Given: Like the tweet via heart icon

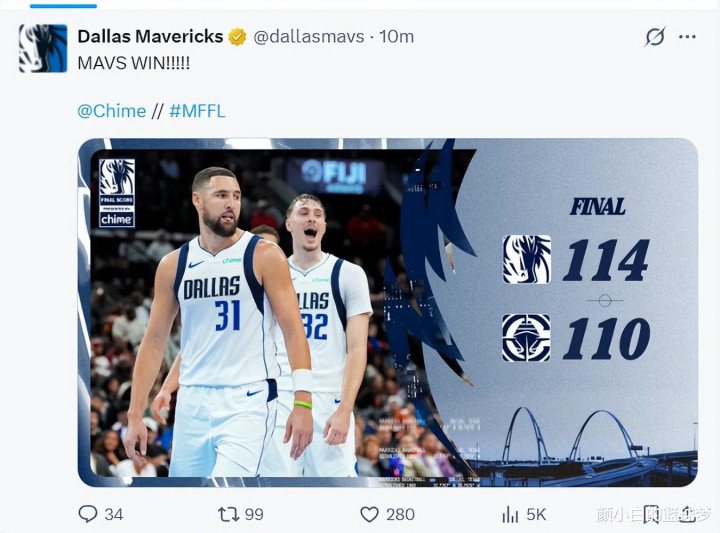Looking at the screenshot, I should point(369,515).
